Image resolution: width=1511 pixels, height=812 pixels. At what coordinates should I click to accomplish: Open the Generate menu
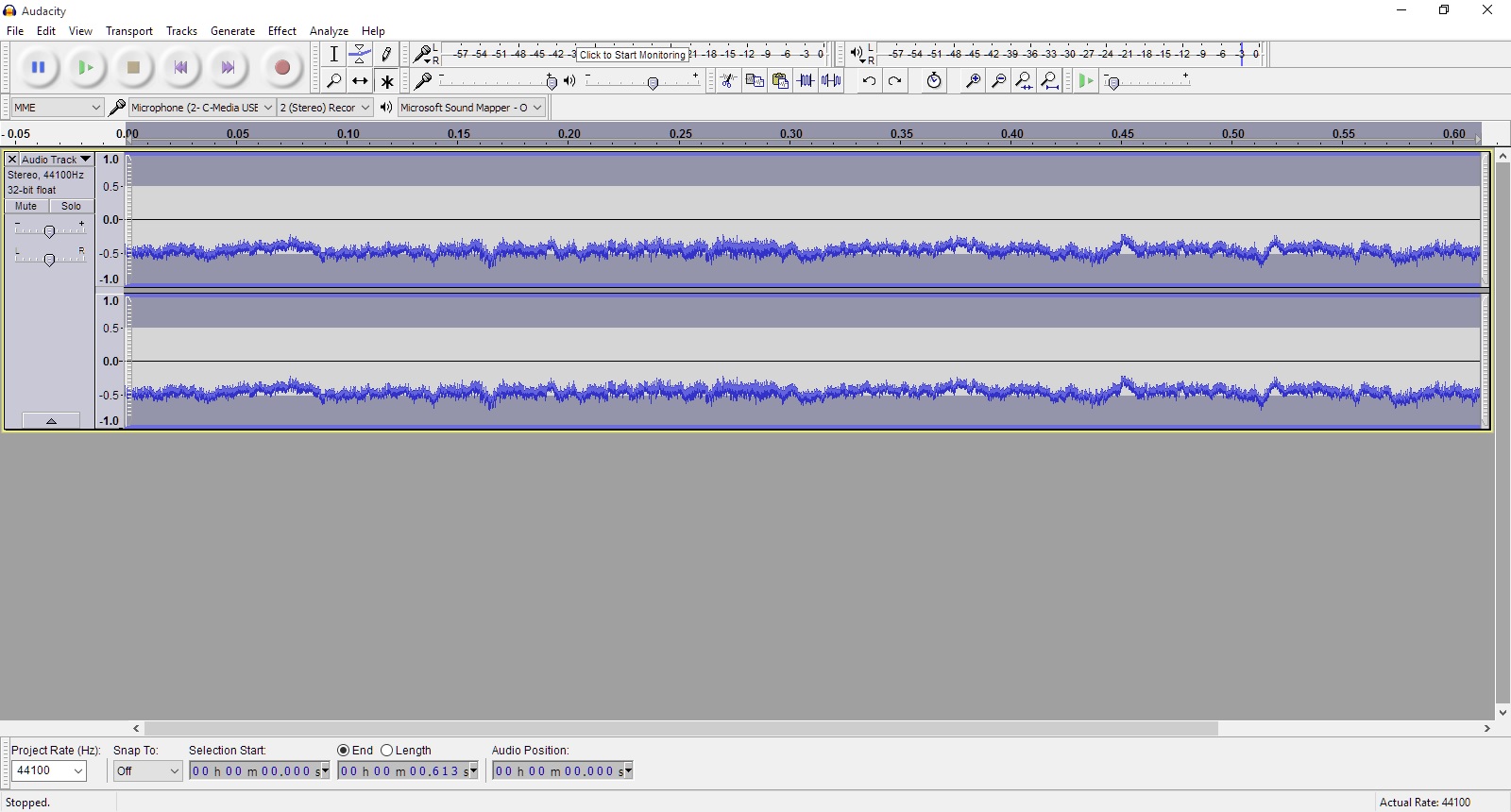pyautogui.click(x=232, y=31)
